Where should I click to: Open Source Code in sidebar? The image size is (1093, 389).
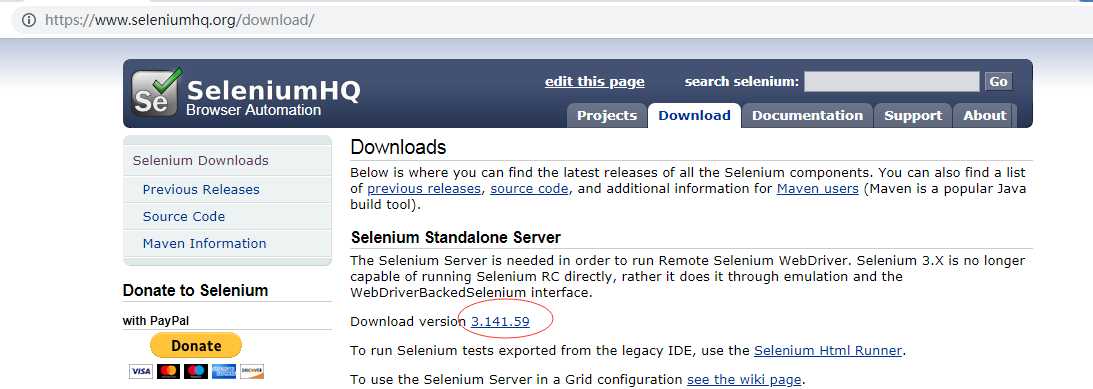point(184,217)
